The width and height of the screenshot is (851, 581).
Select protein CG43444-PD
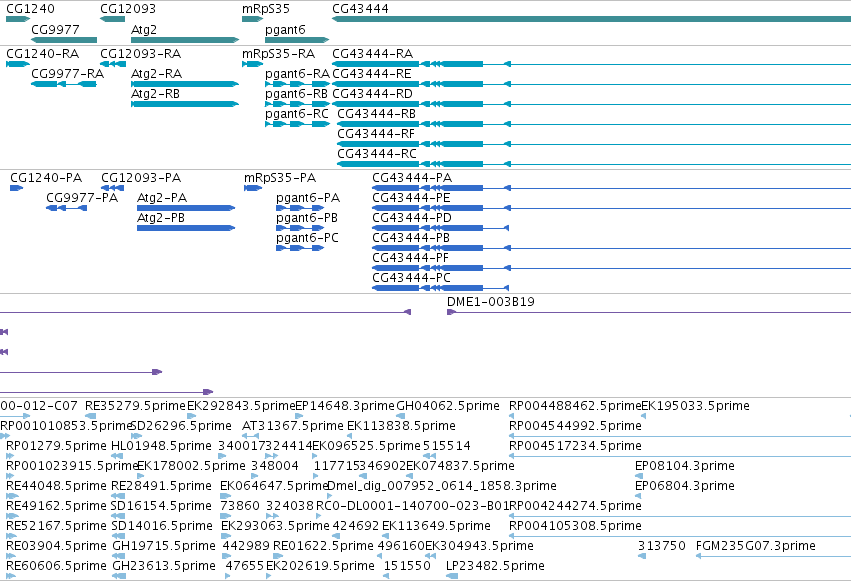coord(412,218)
